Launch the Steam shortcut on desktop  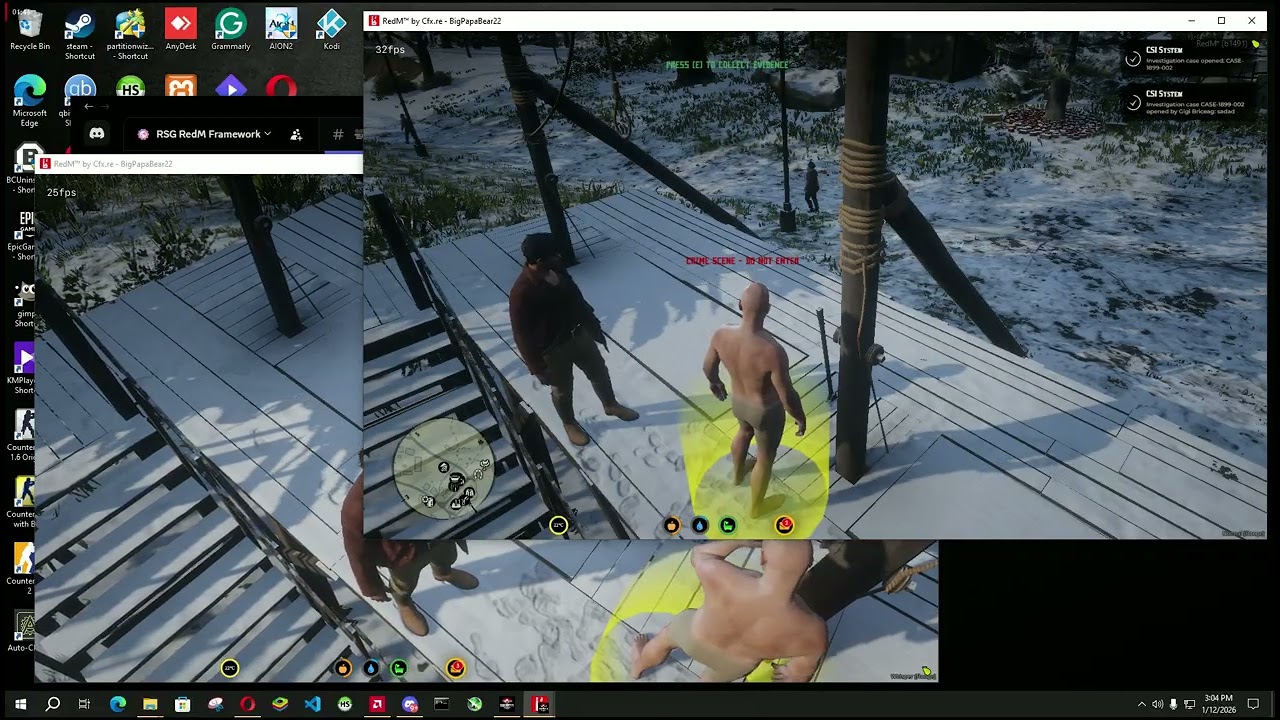[80, 34]
